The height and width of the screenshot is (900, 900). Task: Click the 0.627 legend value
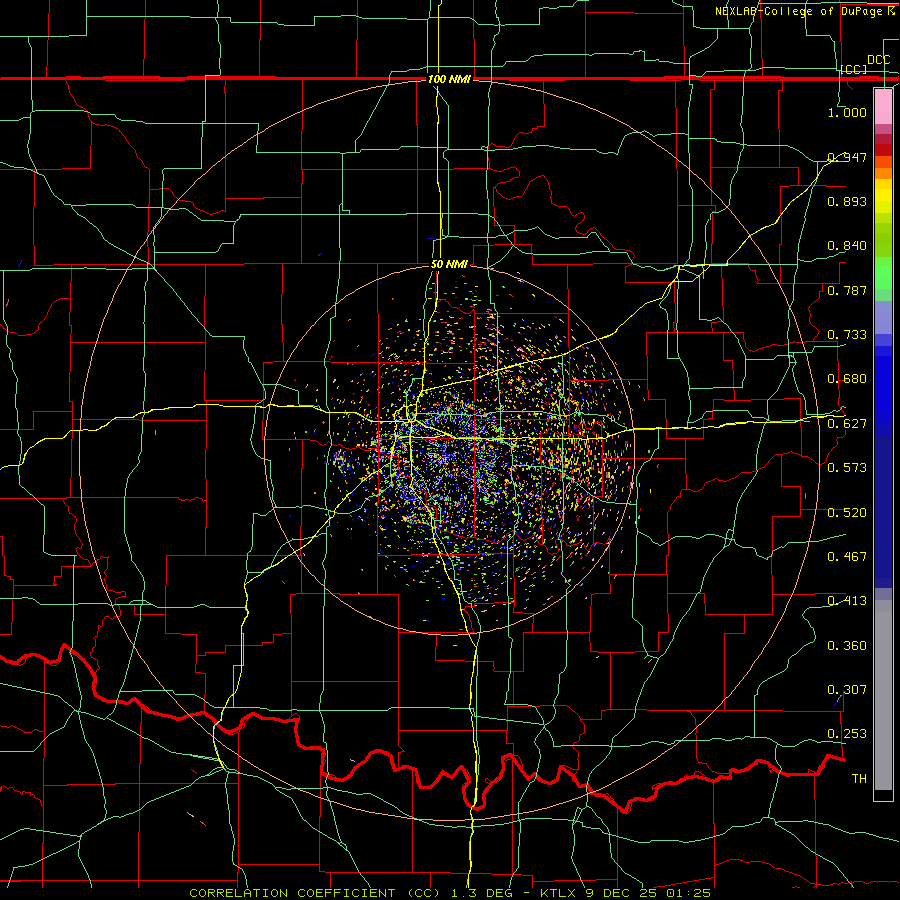[x=847, y=424]
